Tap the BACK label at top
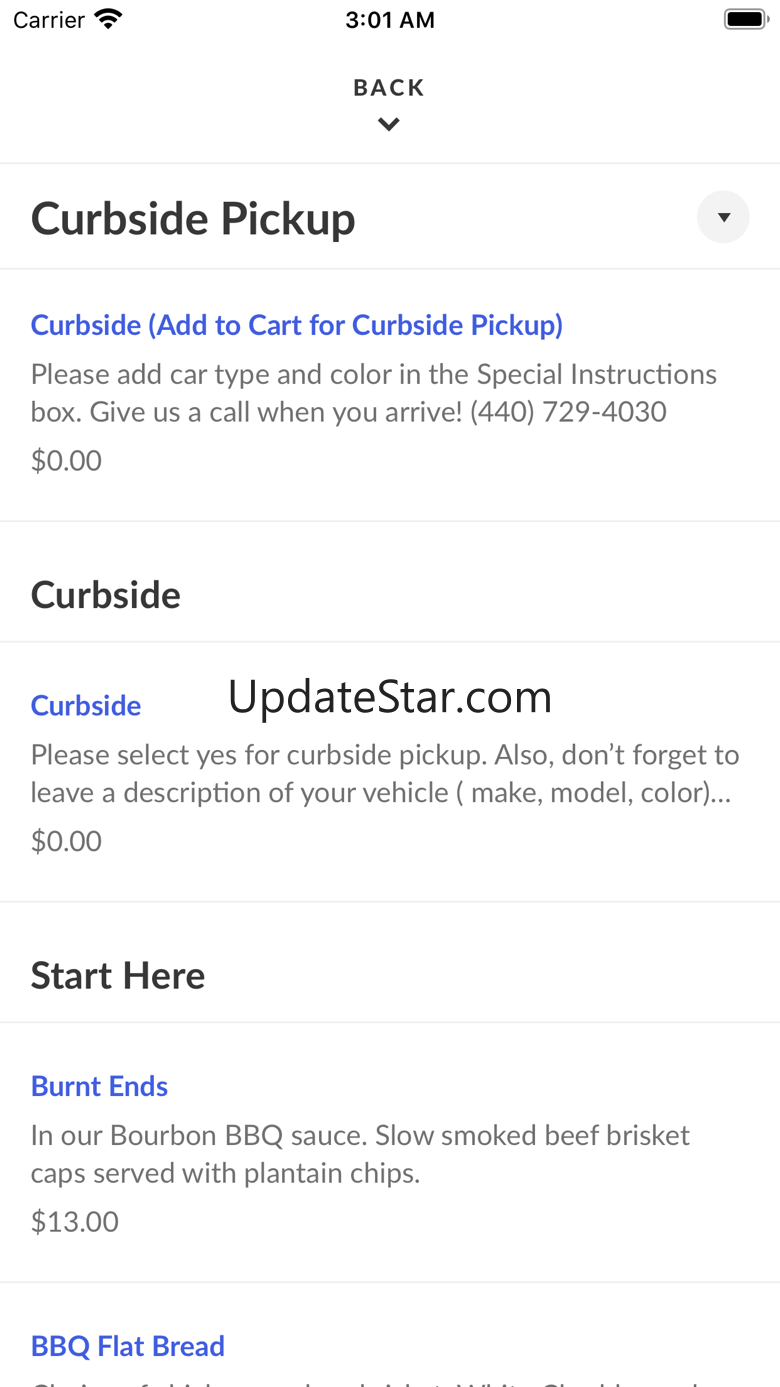This screenshot has height=1387, width=780. [389, 88]
